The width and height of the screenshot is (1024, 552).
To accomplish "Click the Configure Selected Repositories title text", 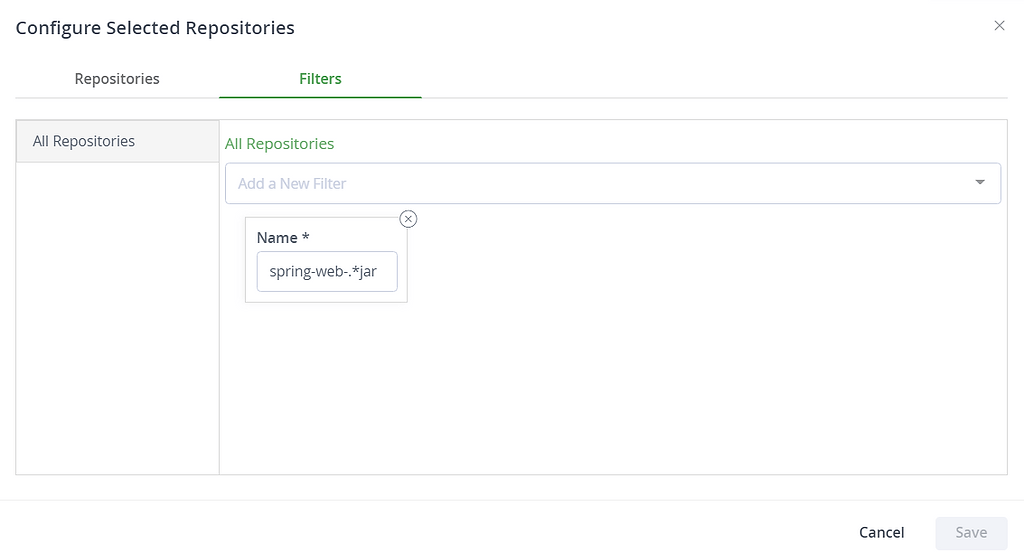I will click(155, 28).
